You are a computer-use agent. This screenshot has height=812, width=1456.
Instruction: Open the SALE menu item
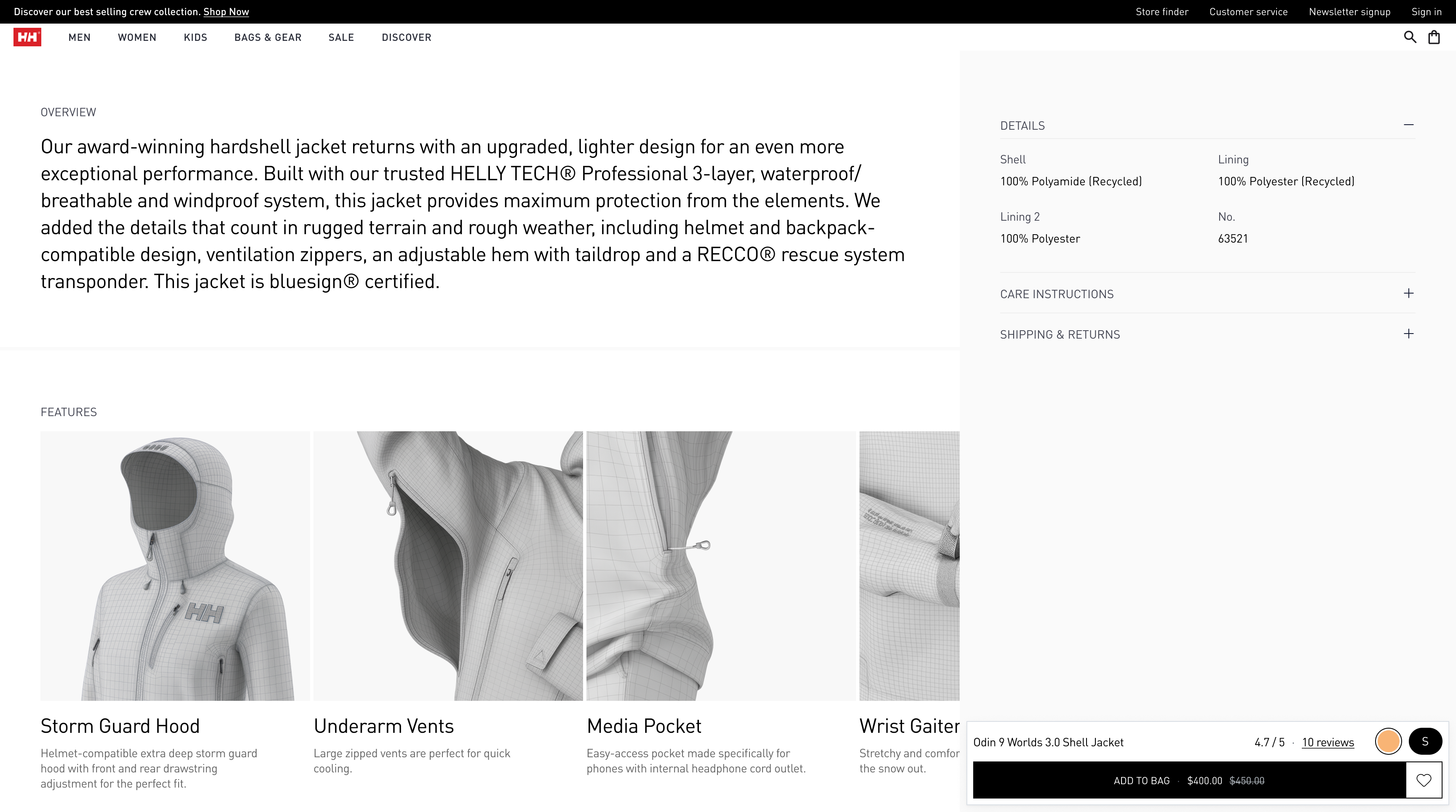341,37
